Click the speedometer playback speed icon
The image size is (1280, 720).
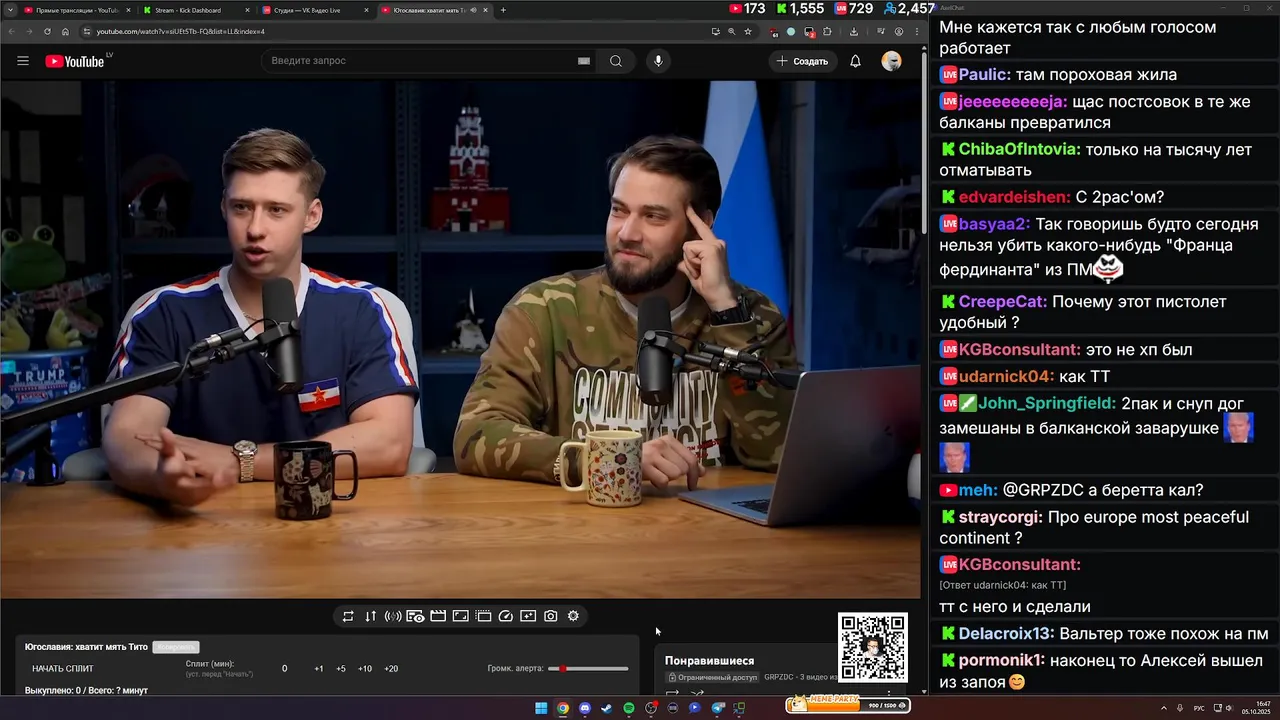click(505, 616)
